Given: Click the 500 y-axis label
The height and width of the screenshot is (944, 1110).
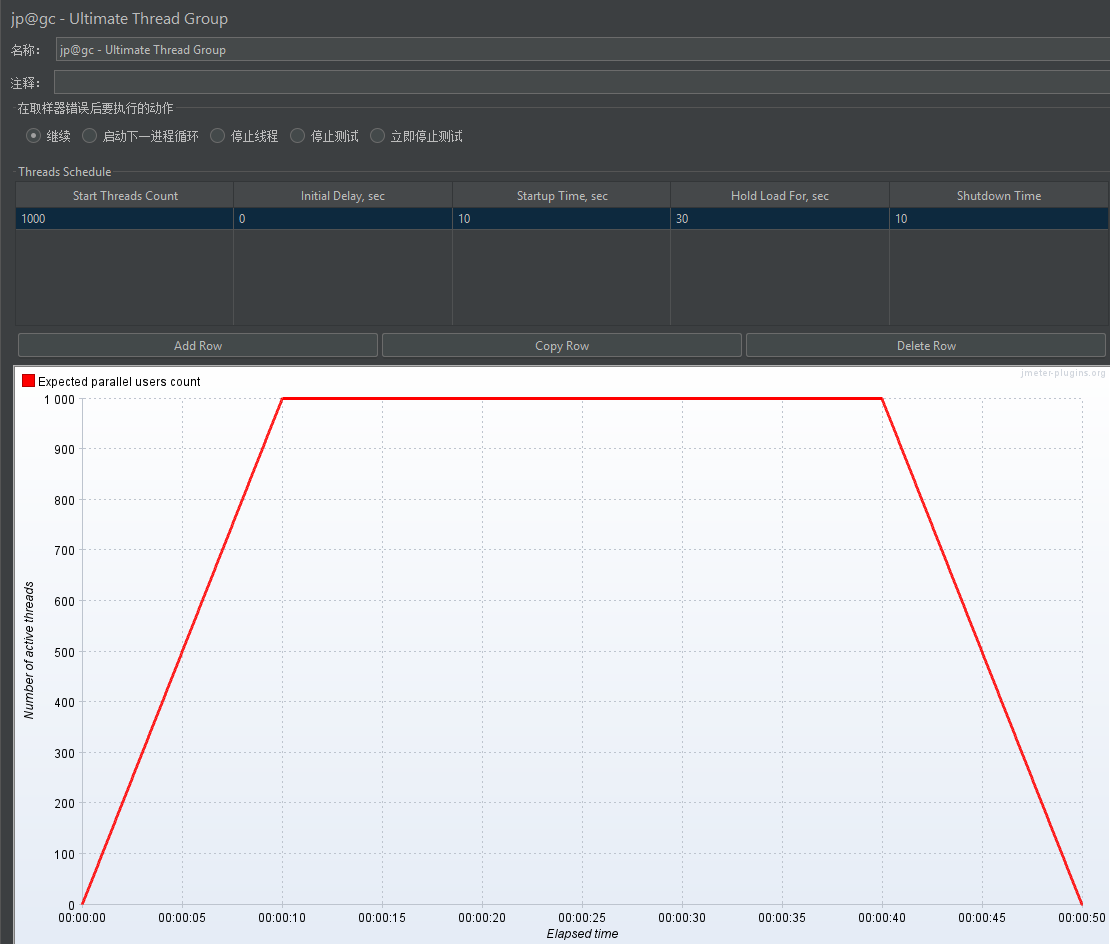Looking at the screenshot, I should pyautogui.click(x=64, y=652).
